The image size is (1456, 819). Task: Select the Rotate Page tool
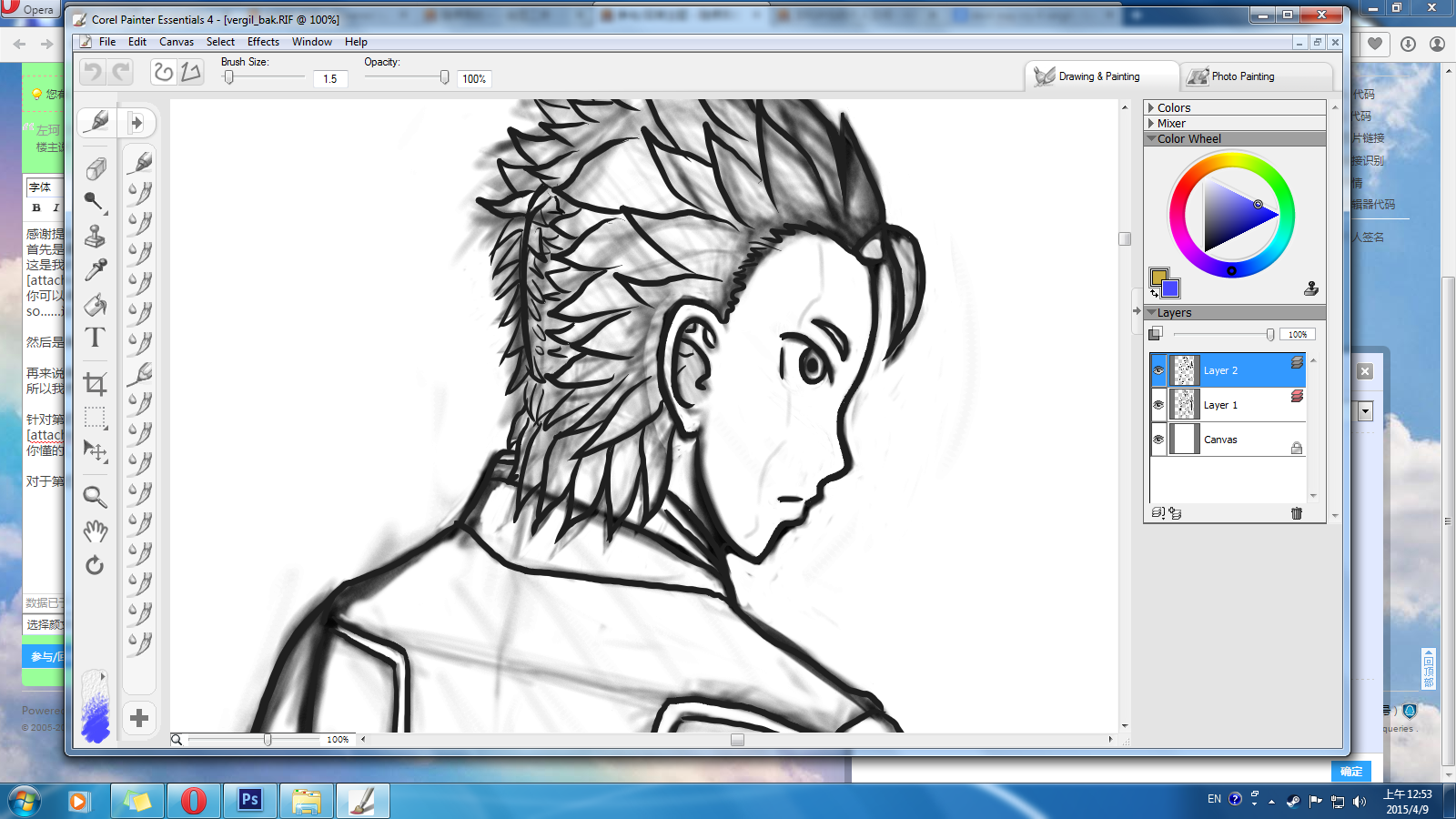click(96, 565)
